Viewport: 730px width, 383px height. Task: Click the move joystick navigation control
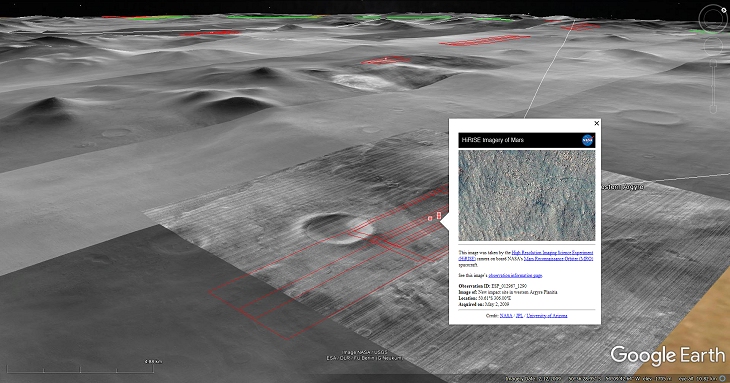713,46
